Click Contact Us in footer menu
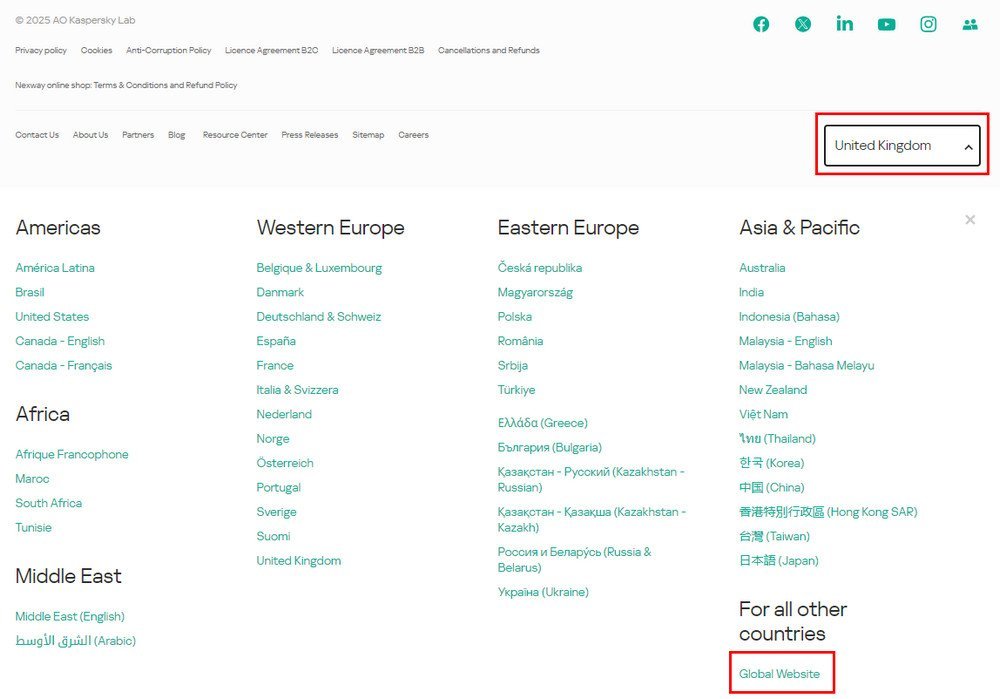Screen dimensions: 1000x699 coord(37,135)
